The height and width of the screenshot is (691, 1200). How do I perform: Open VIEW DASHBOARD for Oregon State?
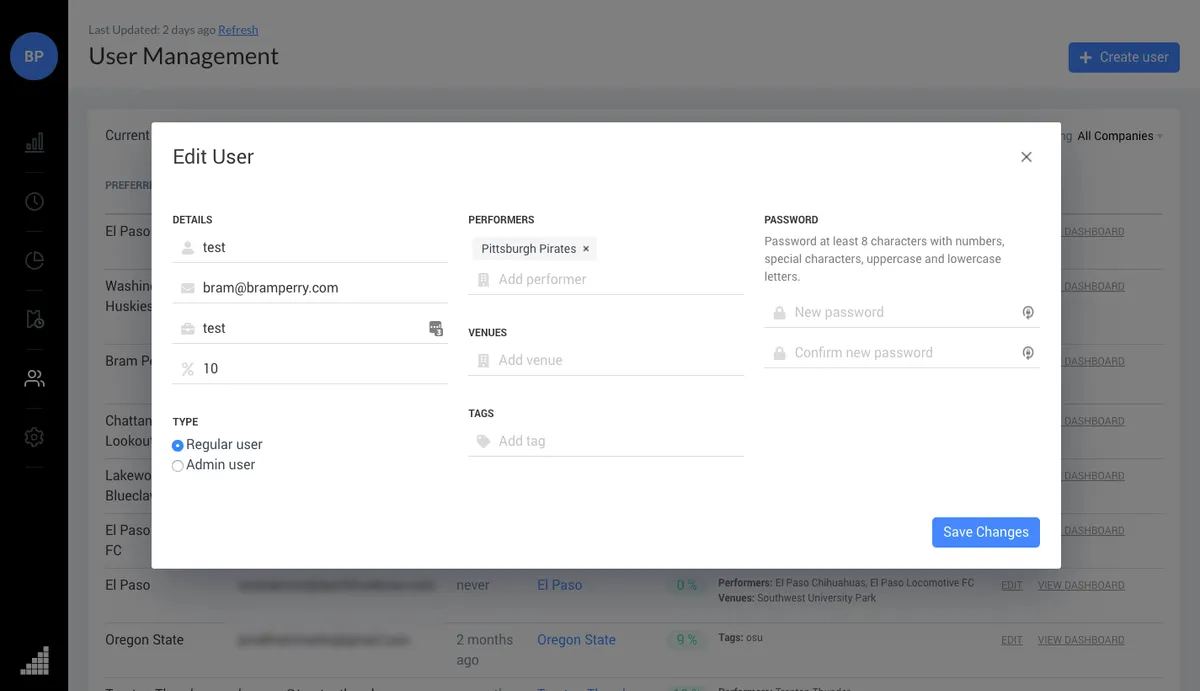click(1080, 639)
